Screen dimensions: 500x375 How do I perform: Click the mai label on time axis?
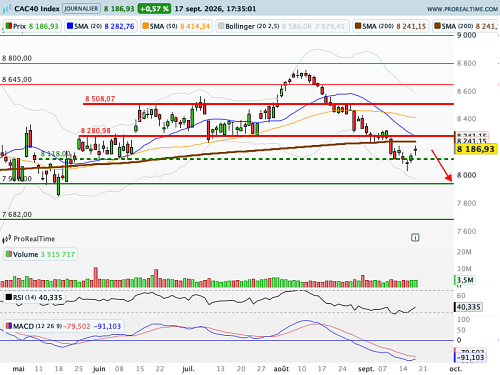[x=18, y=369]
